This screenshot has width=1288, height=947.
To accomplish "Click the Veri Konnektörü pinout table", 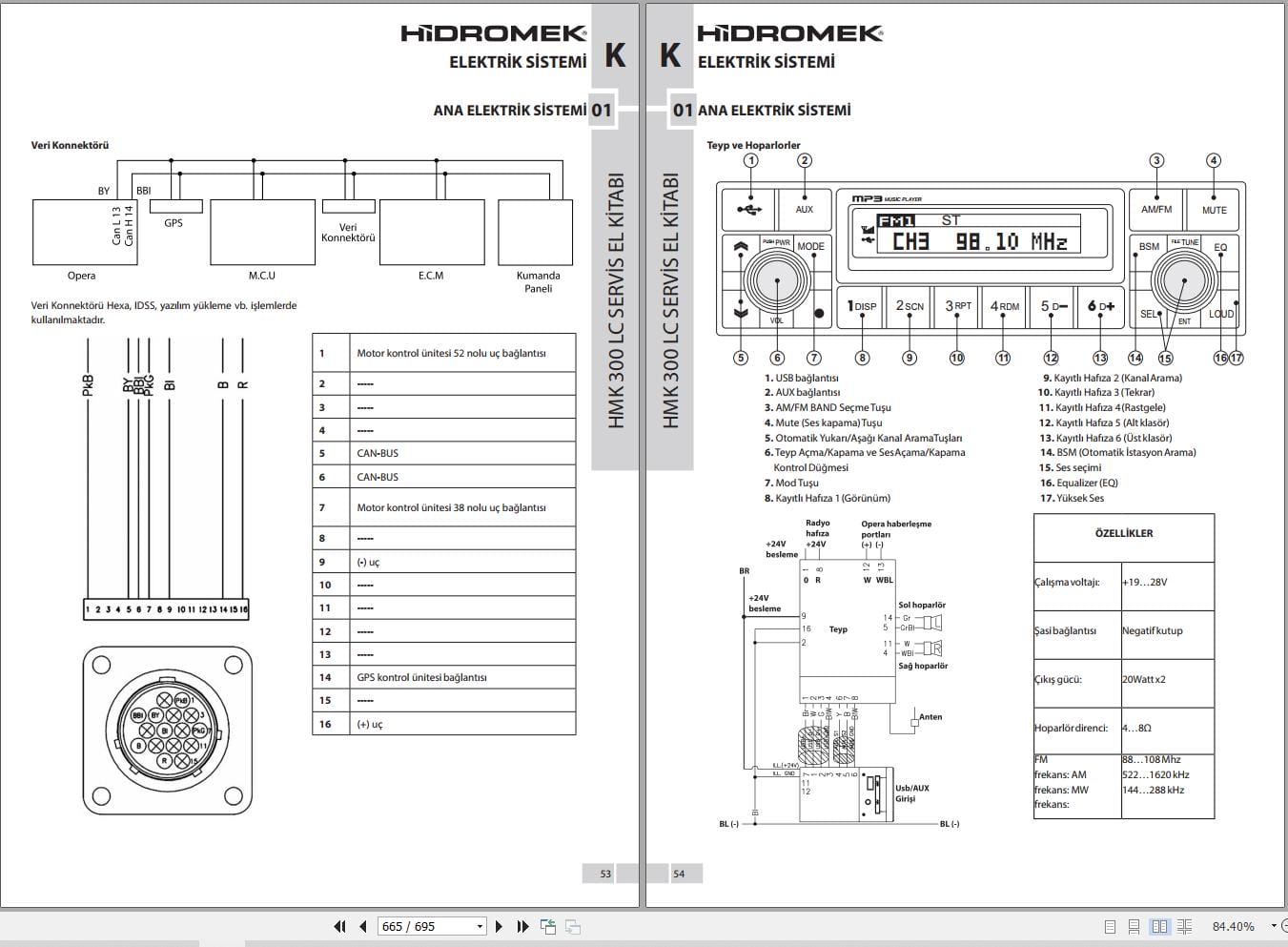I will 444,534.
